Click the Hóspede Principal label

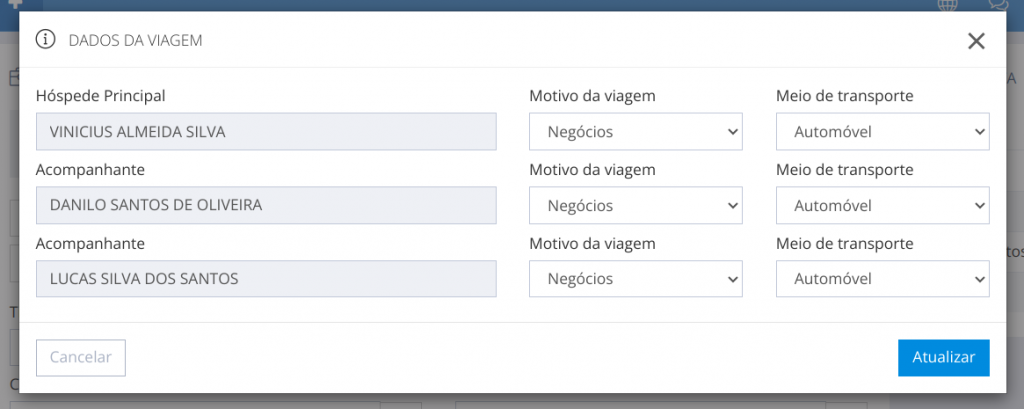pos(100,96)
